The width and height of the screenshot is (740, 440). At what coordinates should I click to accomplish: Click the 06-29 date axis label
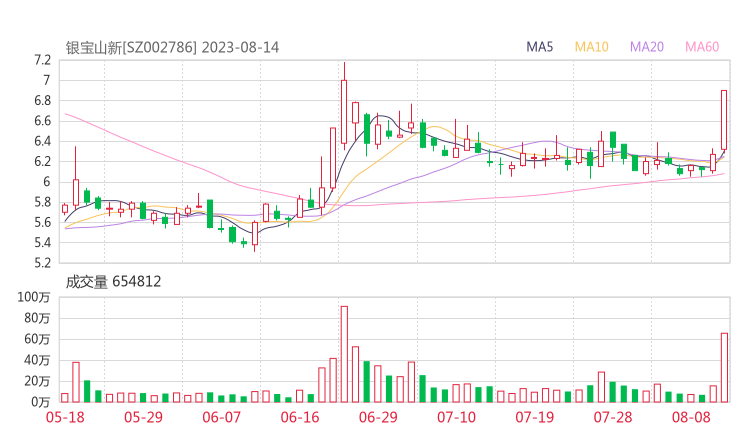[378, 417]
